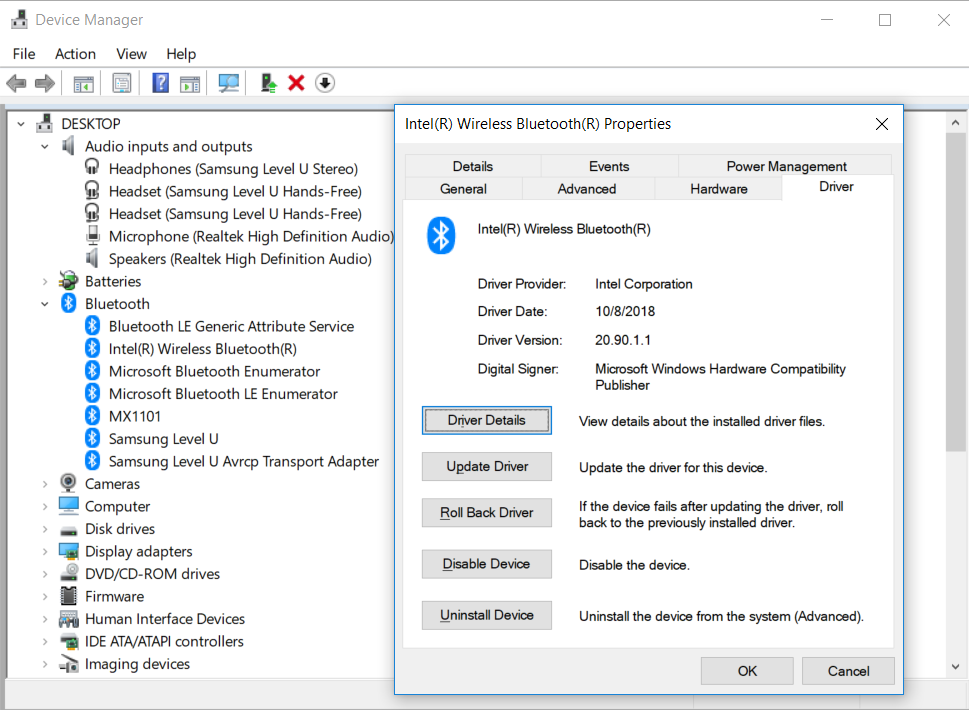
Task: Click Scan for hardware changes monitor icon
Action: 229,83
